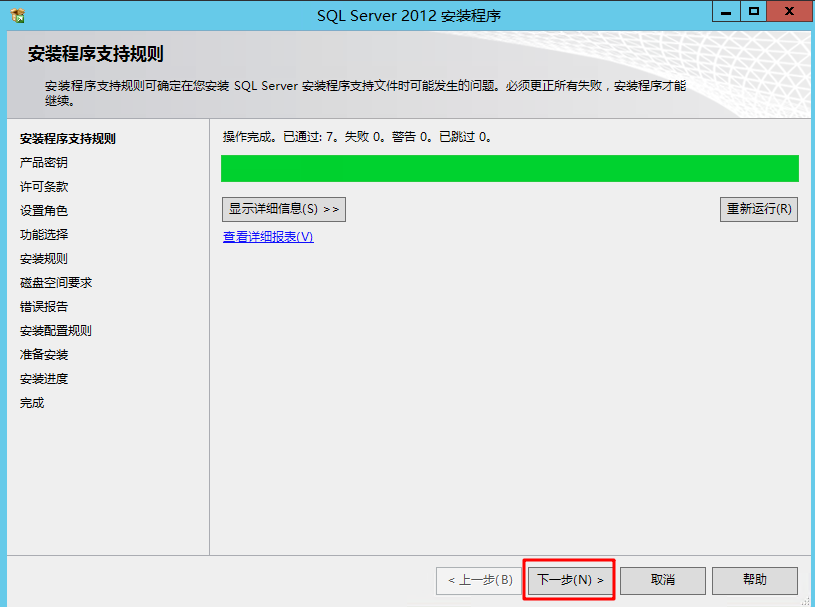815x607 pixels.
Task: Close the SQL Server 2012 setup window
Action: (789, 11)
